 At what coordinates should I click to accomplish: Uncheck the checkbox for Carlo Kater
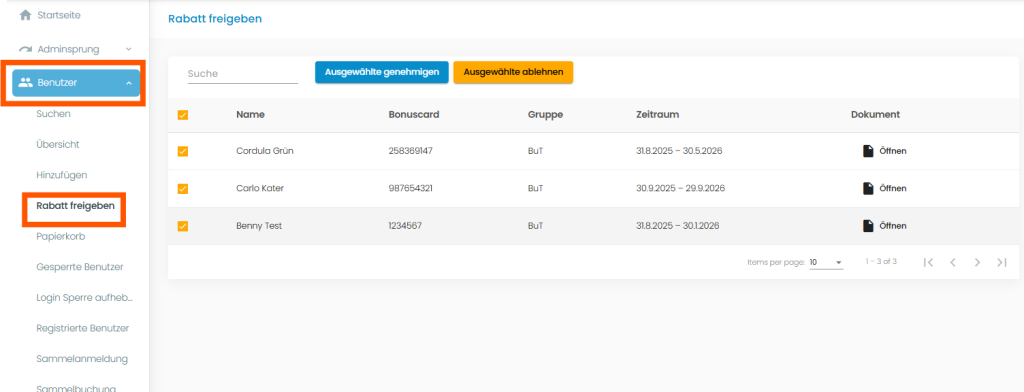point(183,188)
